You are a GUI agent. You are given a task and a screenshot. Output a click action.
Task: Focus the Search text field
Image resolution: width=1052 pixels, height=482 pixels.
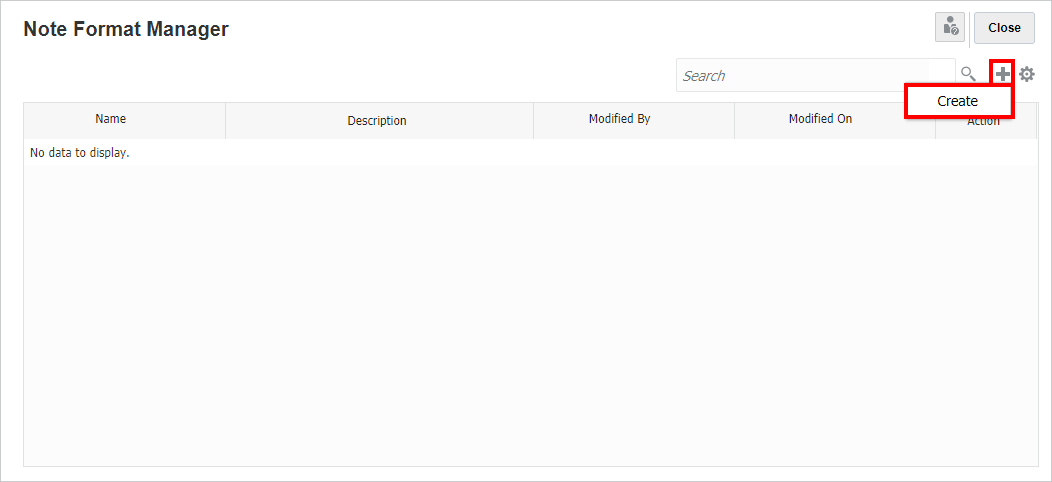click(x=815, y=76)
